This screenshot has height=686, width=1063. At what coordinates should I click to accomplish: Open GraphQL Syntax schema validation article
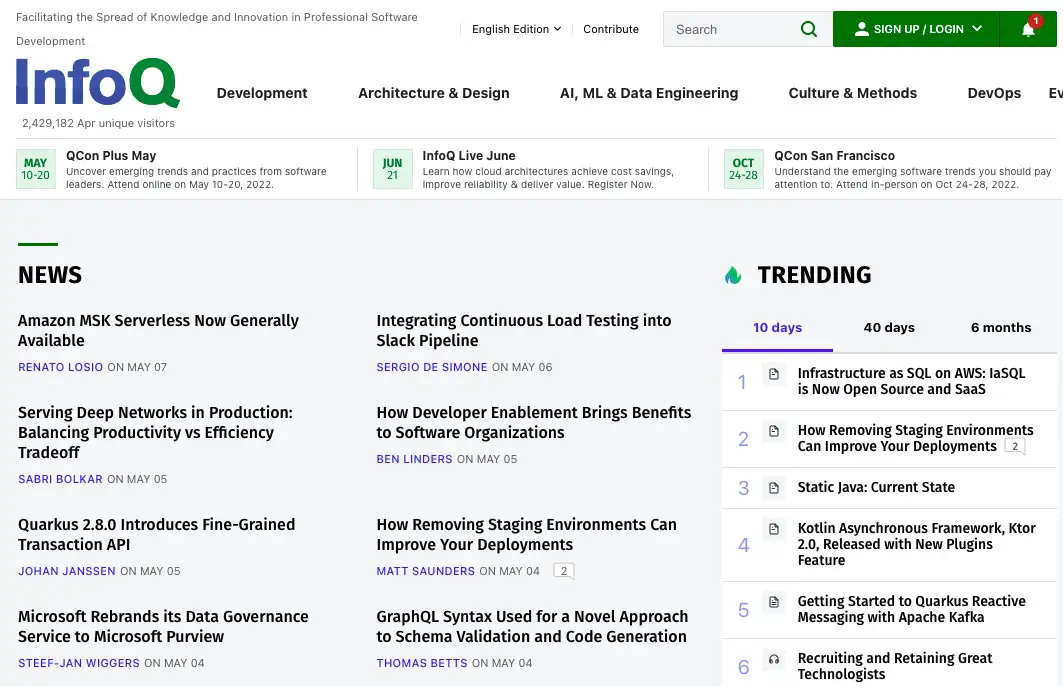pyautogui.click(x=532, y=627)
